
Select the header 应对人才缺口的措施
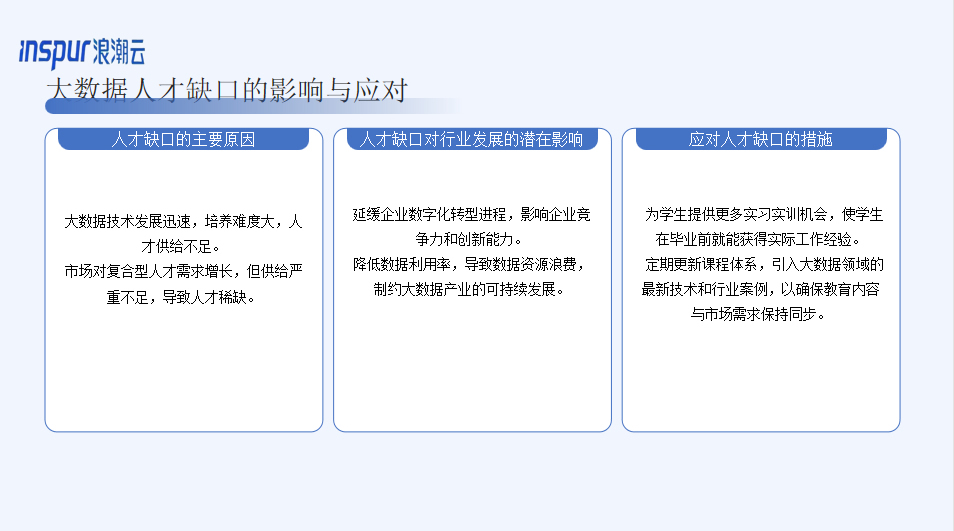761,139
